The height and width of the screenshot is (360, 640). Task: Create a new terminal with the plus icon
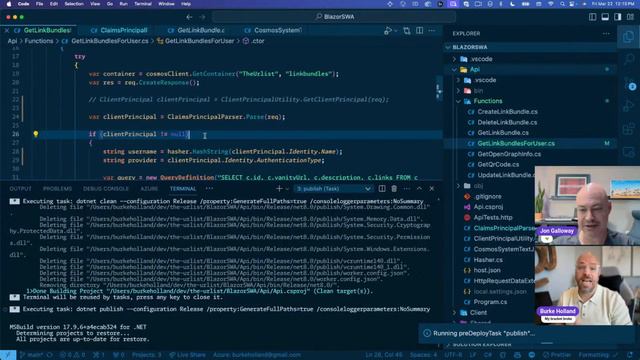point(279,189)
